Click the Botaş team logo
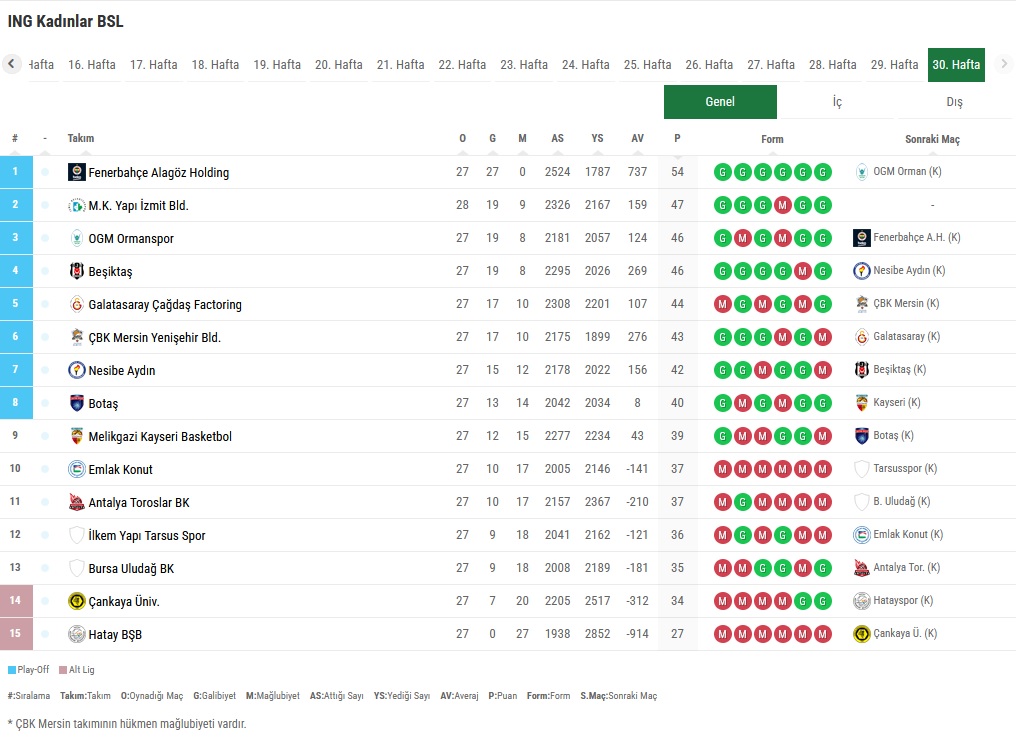The image size is (1016, 743). (x=76, y=403)
